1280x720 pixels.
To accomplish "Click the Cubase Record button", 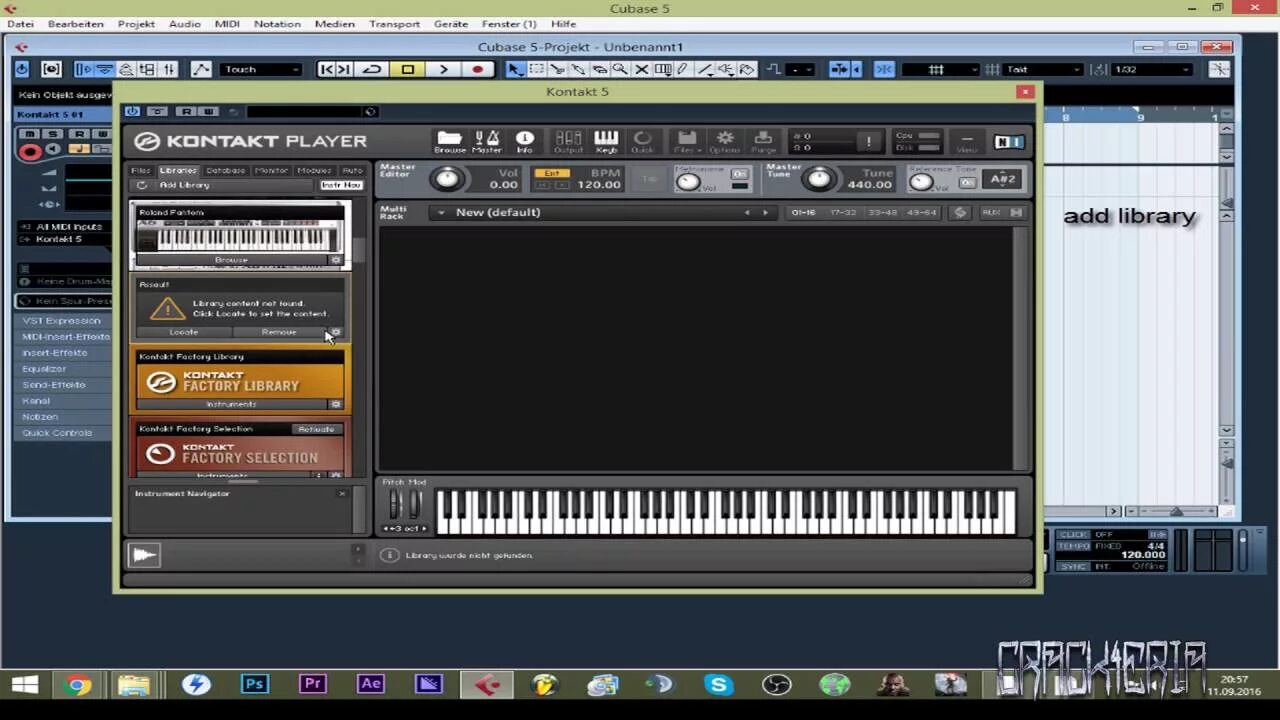I will point(478,69).
